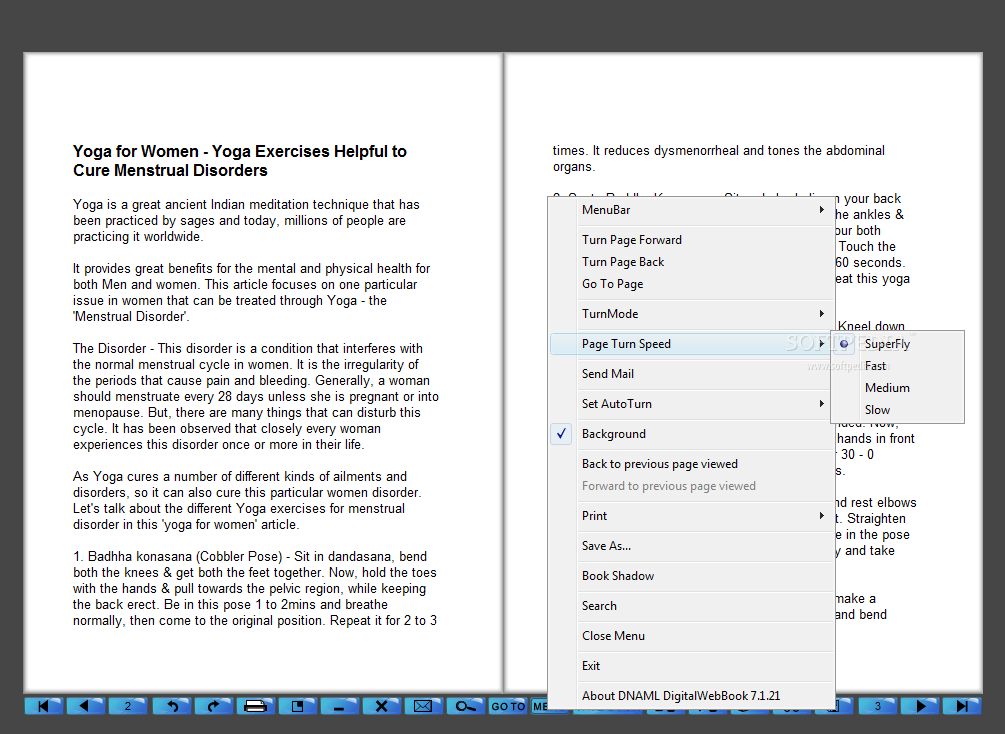The width and height of the screenshot is (1005, 734).
Task: Click the magnifier search toolbar icon
Action: click(466, 706)
